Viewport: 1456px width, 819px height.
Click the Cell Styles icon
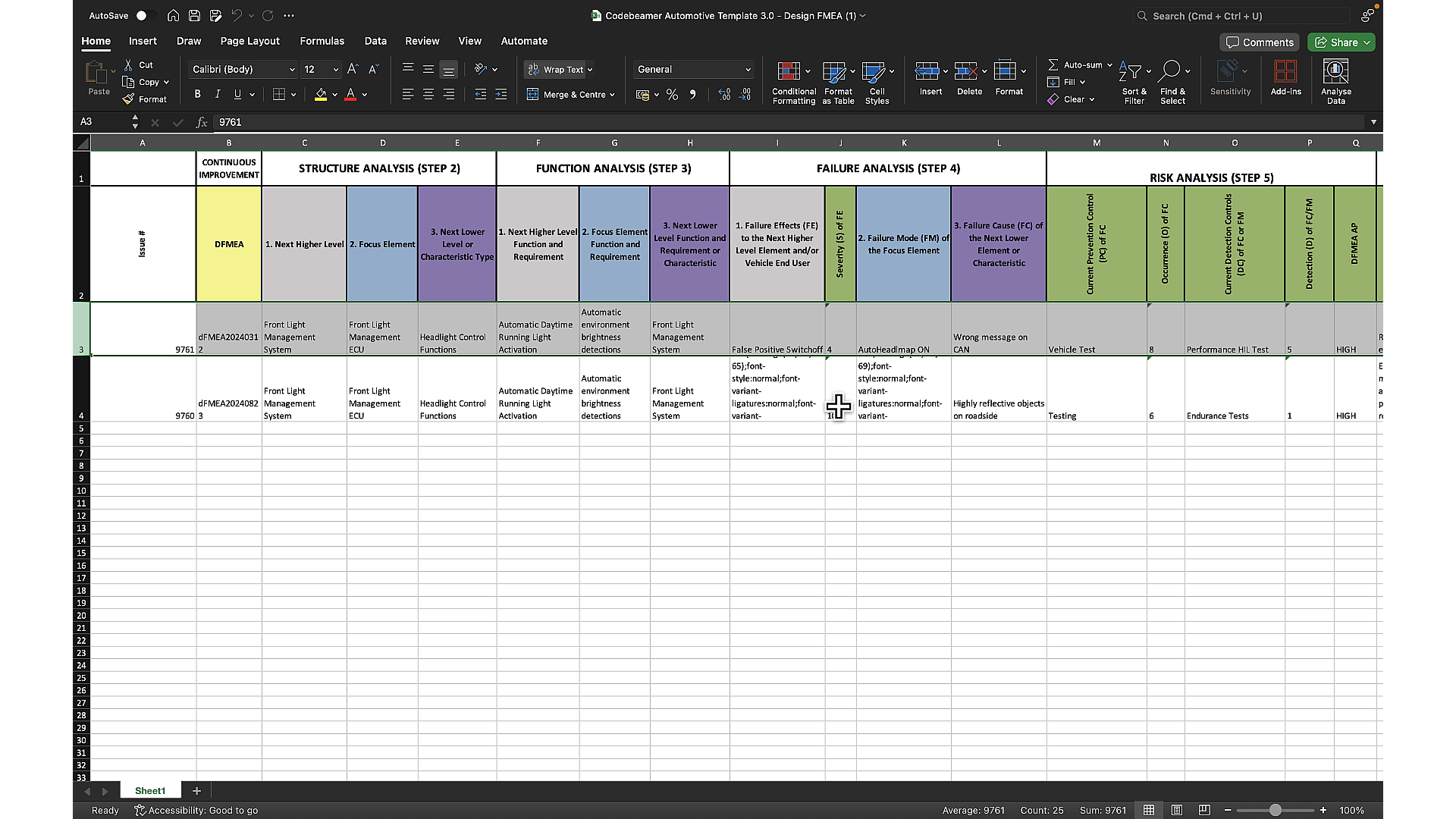(873, 72)
